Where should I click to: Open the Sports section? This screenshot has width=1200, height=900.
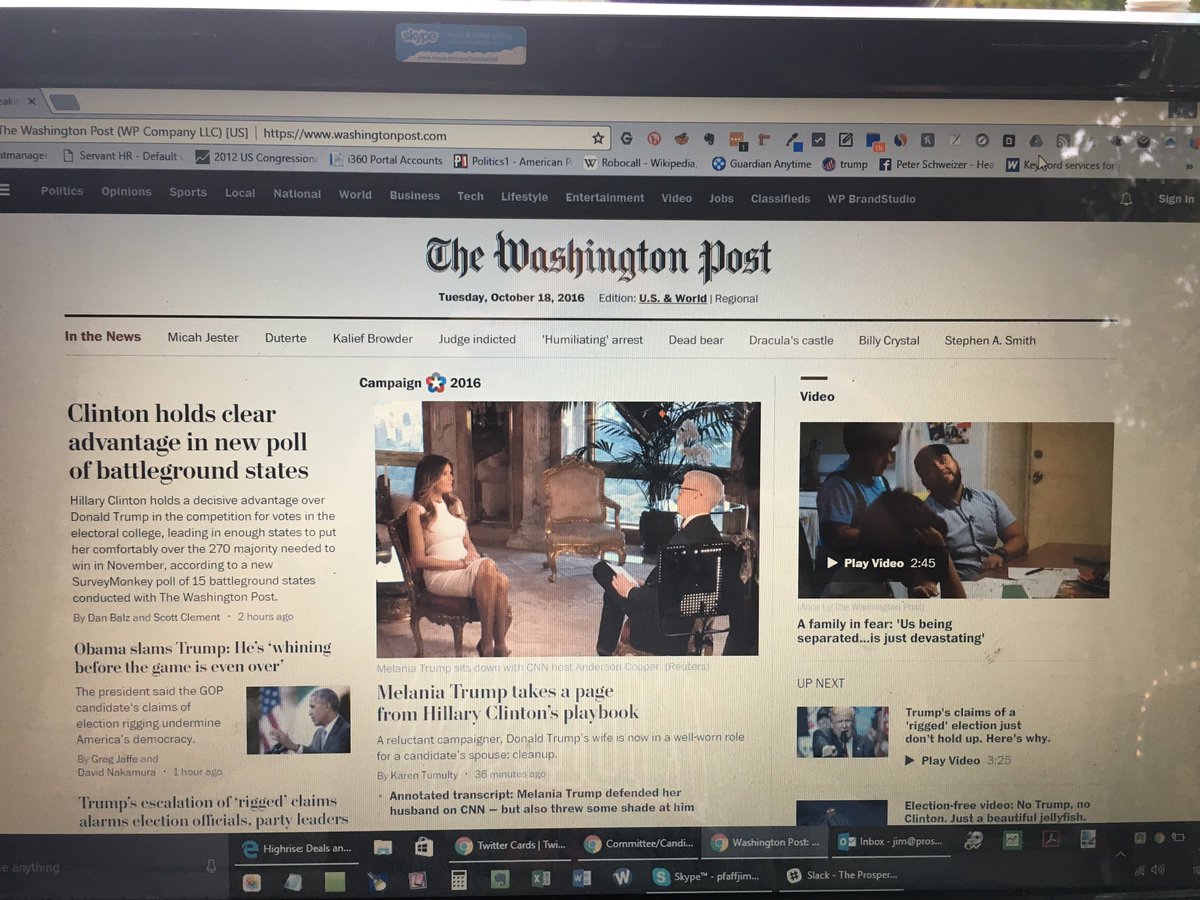(x=188, y=192)
